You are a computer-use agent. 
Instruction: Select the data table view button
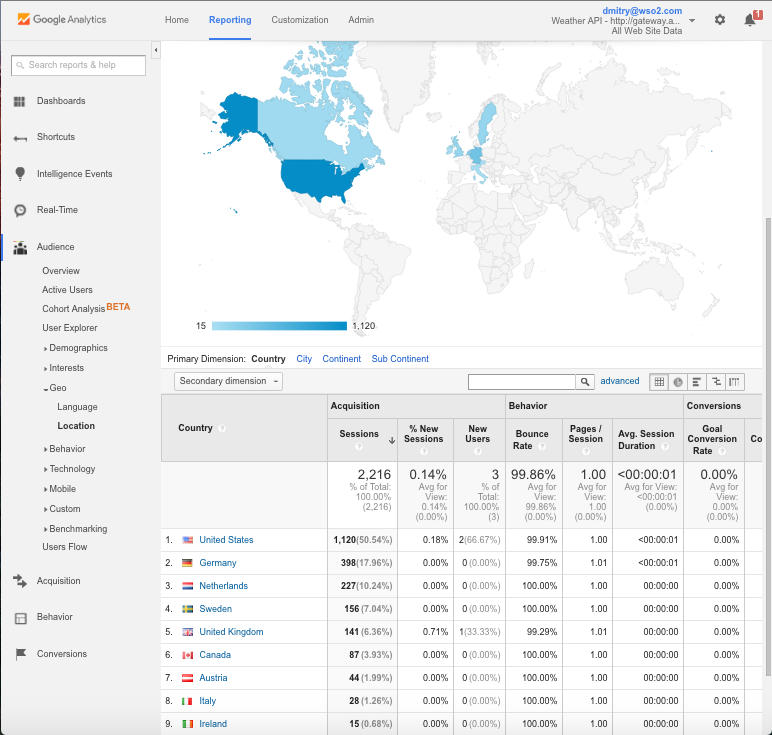pos(660,382)
